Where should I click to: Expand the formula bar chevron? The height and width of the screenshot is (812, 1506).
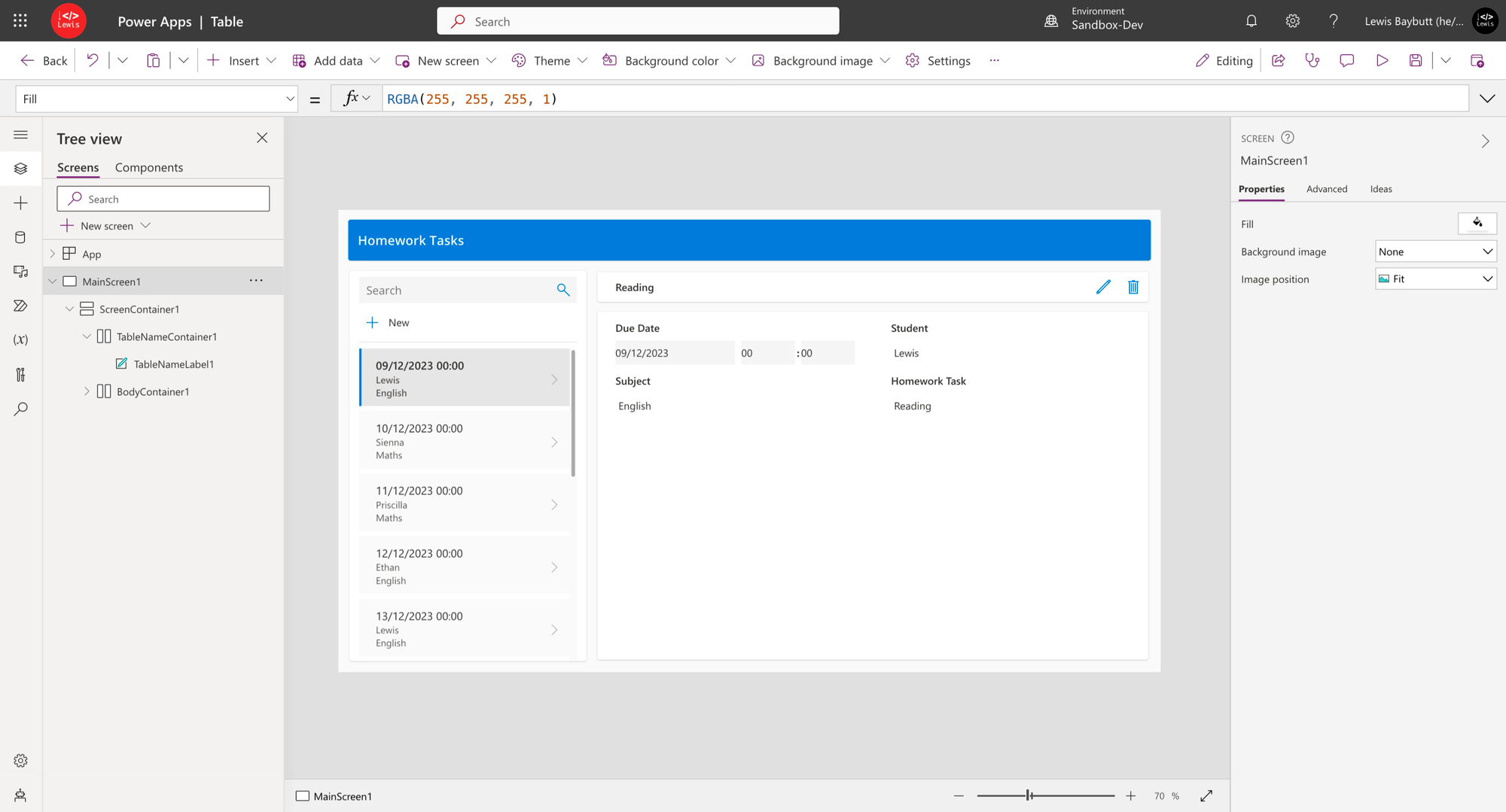pos(1487,99)
